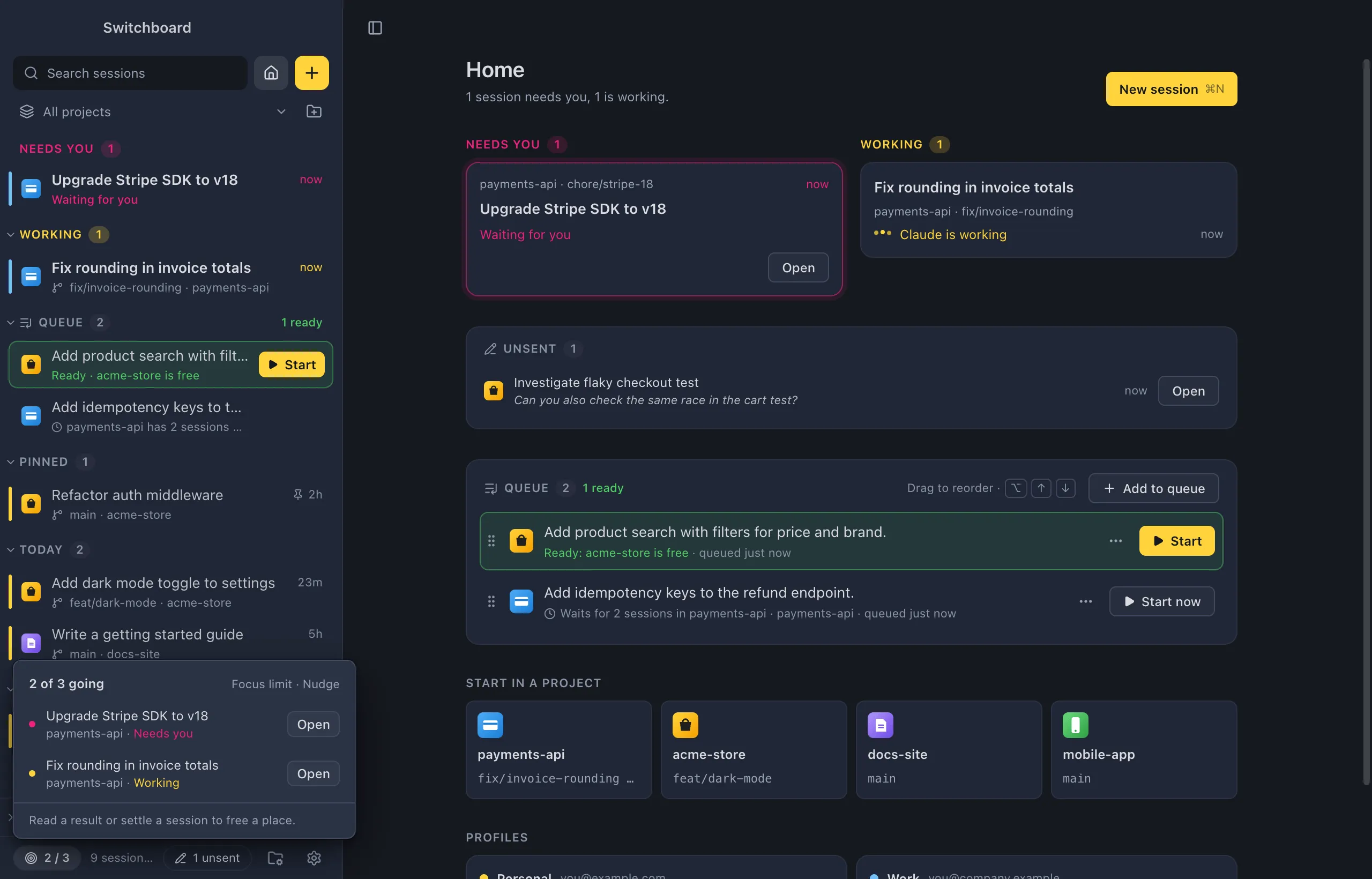Select Add dark mode toggle session
The height and width of the screenshot is (879, 1372).
coord(170,591)
